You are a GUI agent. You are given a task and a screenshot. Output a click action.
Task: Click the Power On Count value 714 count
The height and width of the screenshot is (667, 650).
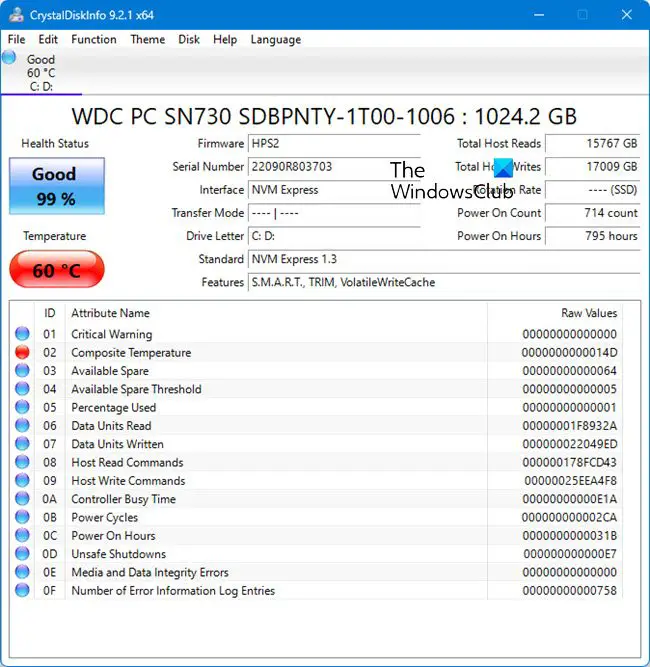pos(593,213)
